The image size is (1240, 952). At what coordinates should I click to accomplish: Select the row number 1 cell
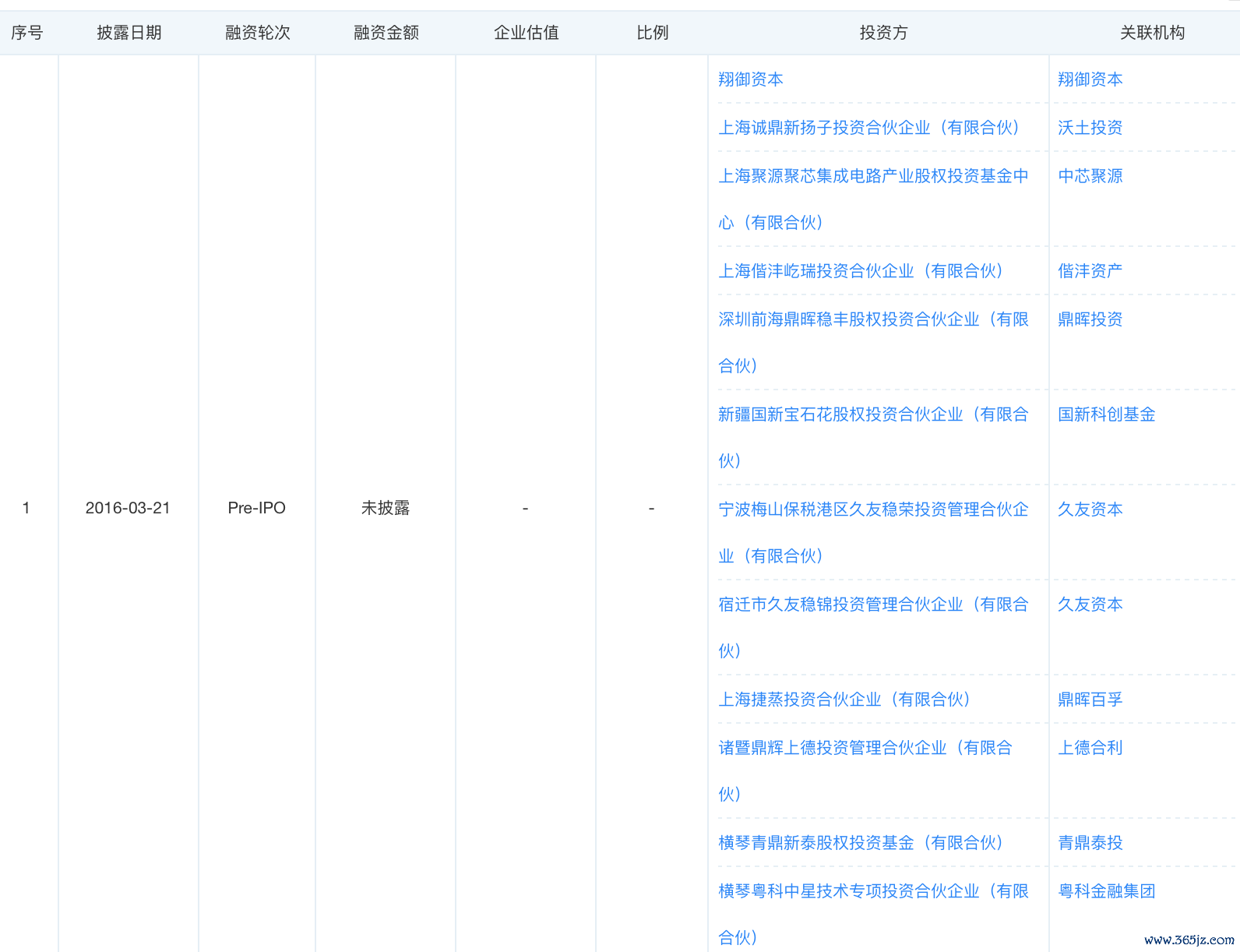26,508
